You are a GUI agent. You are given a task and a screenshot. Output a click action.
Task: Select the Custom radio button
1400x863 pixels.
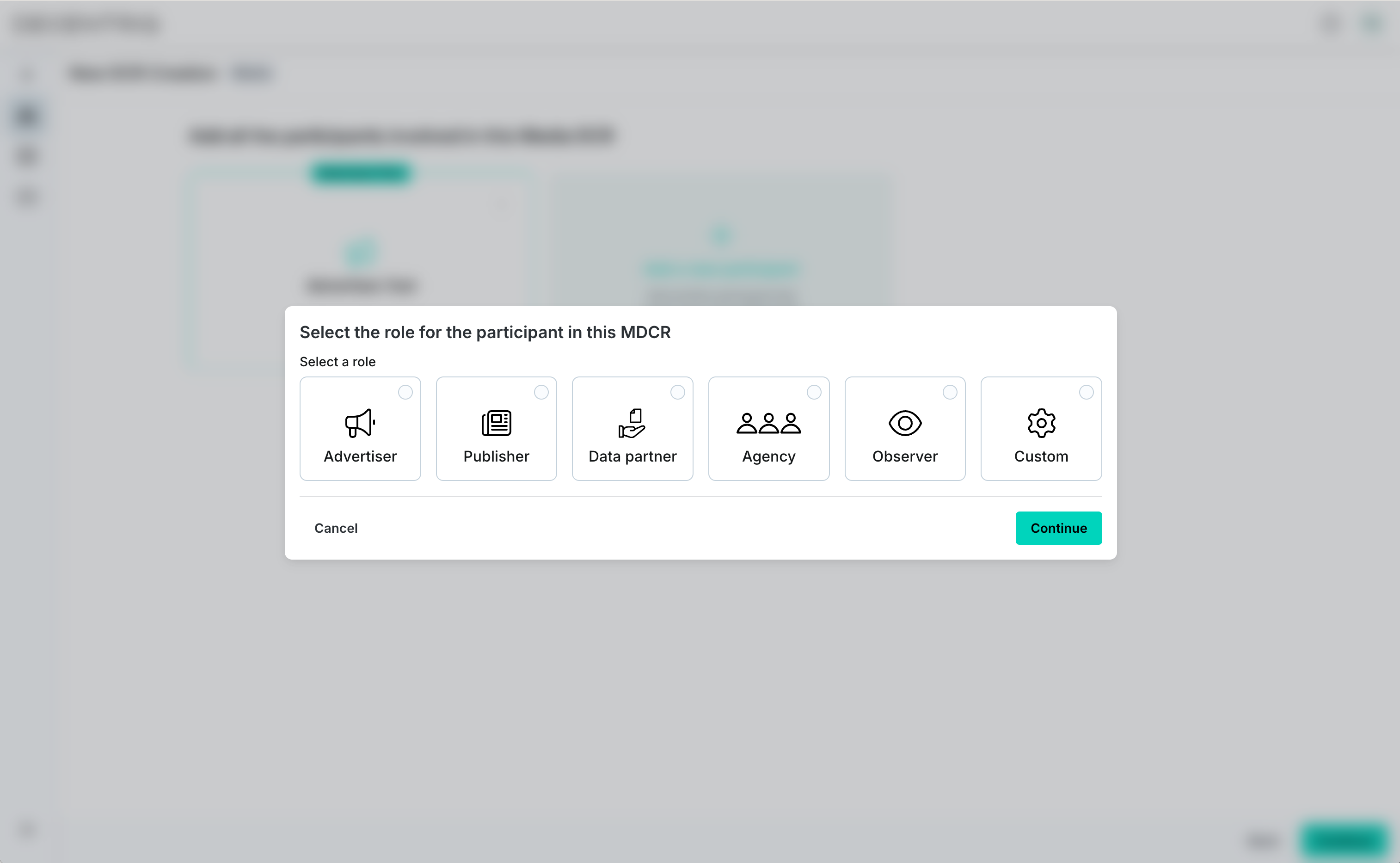pos(1086,392)
